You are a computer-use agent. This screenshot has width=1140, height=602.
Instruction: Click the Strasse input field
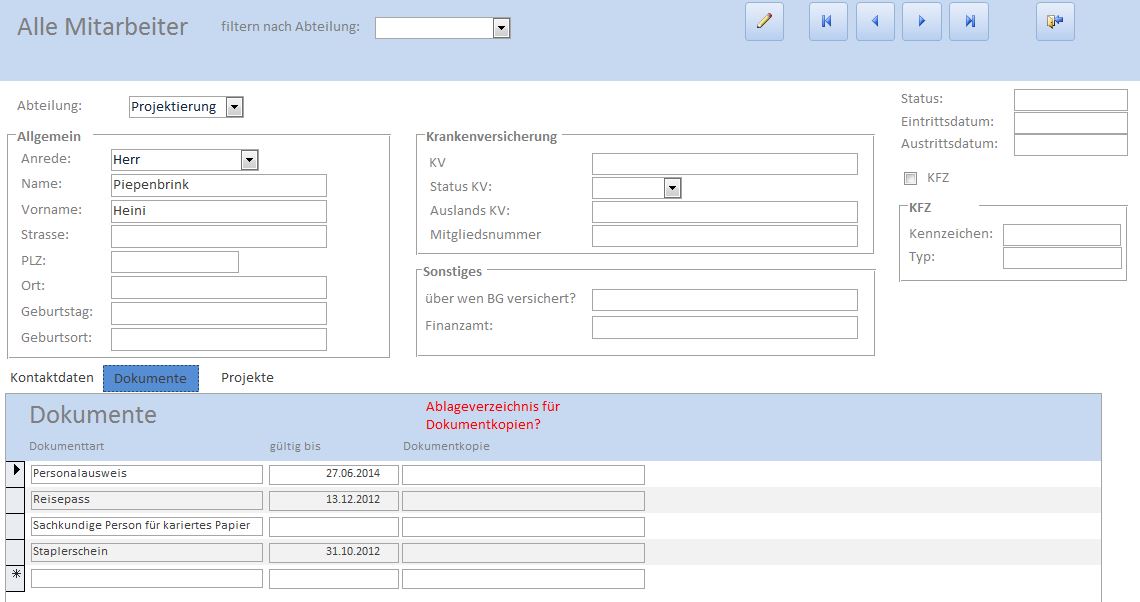[218, 236]
